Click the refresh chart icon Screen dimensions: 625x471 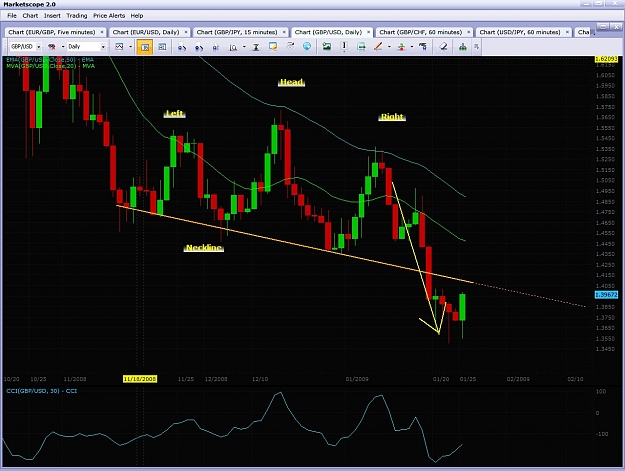[x=290, y=46]
